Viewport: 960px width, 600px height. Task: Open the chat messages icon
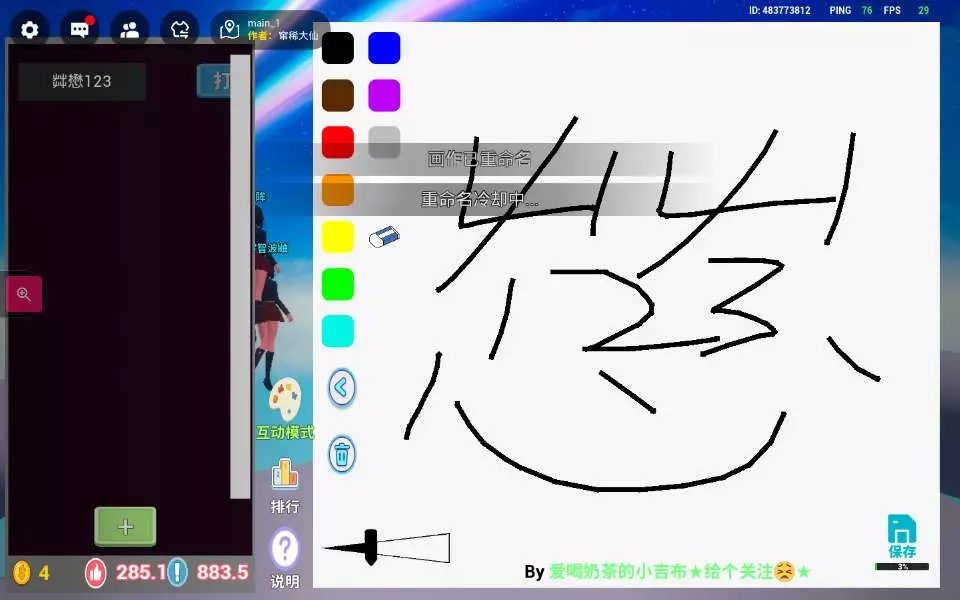[79, 29]
